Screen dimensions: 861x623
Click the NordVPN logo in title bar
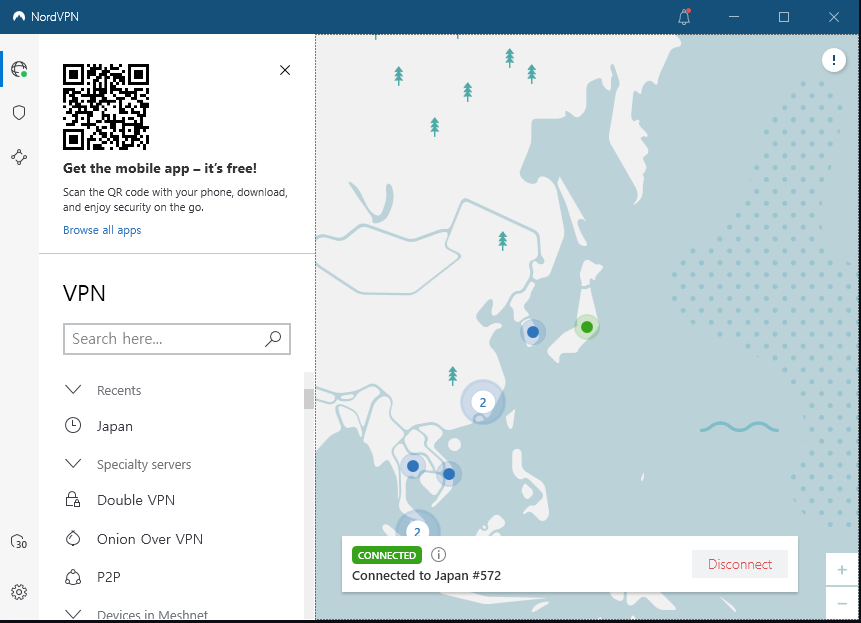[x=19, y=16]
